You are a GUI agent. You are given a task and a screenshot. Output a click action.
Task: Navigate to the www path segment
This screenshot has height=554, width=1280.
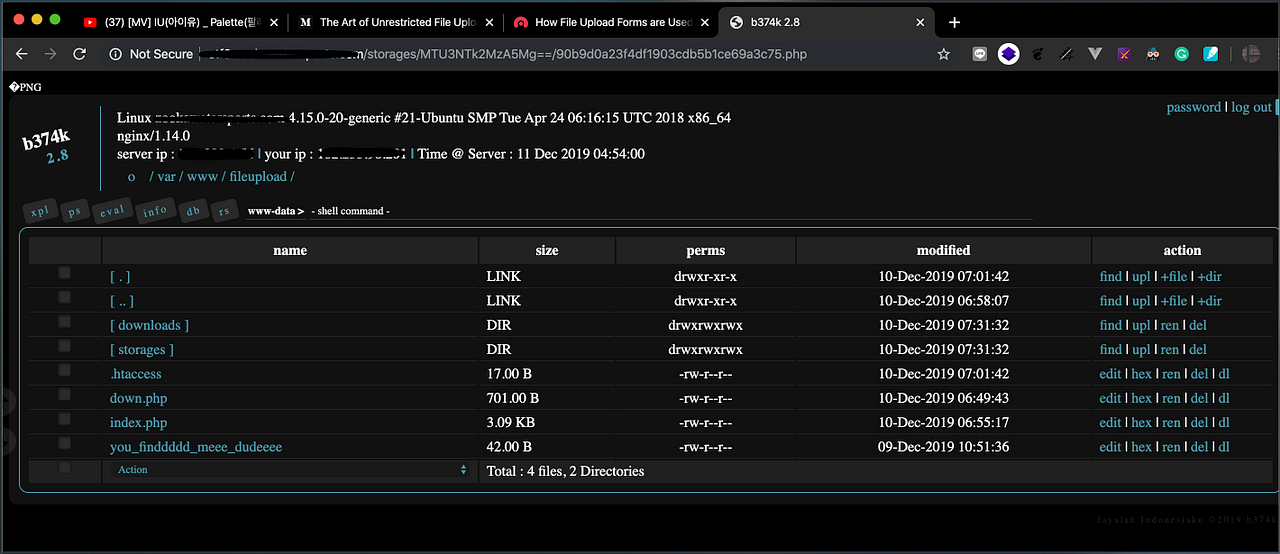(x=202, y=176)
